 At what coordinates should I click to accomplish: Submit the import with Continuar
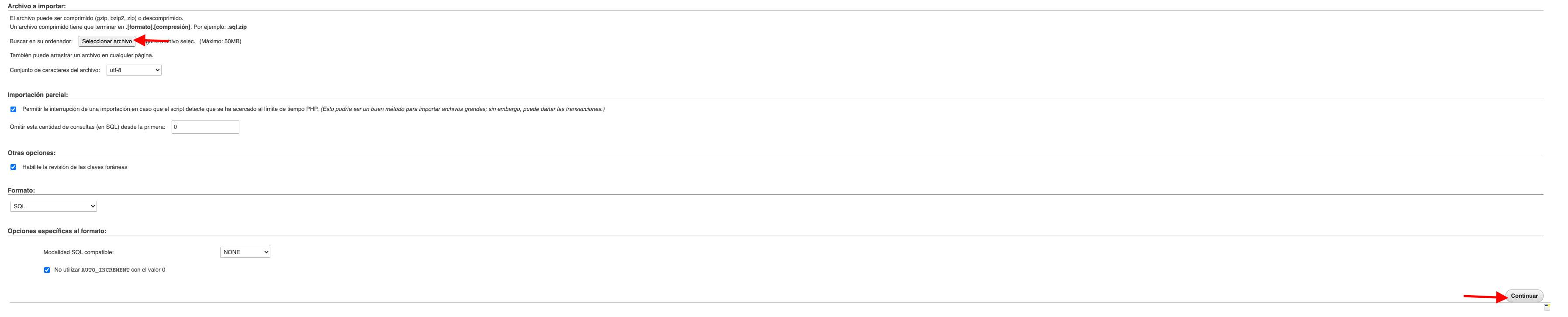[1524, 296]
